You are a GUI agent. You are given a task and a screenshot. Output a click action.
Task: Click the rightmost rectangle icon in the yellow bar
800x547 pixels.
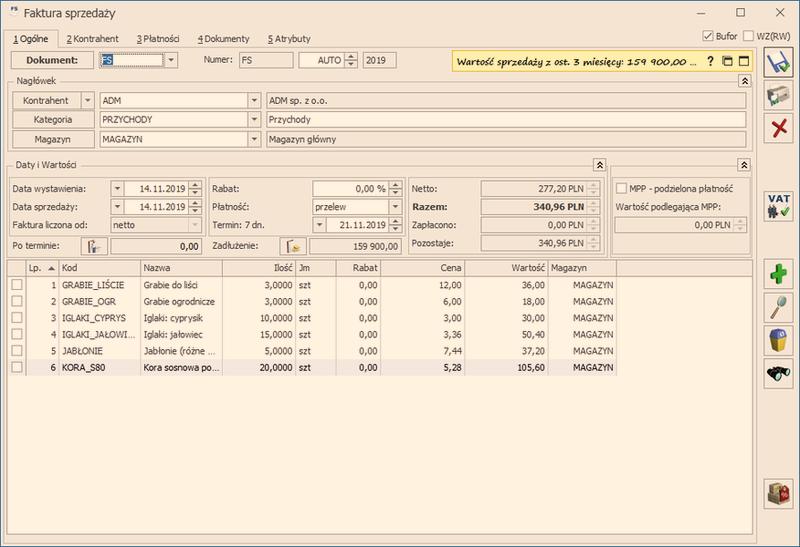744,61
